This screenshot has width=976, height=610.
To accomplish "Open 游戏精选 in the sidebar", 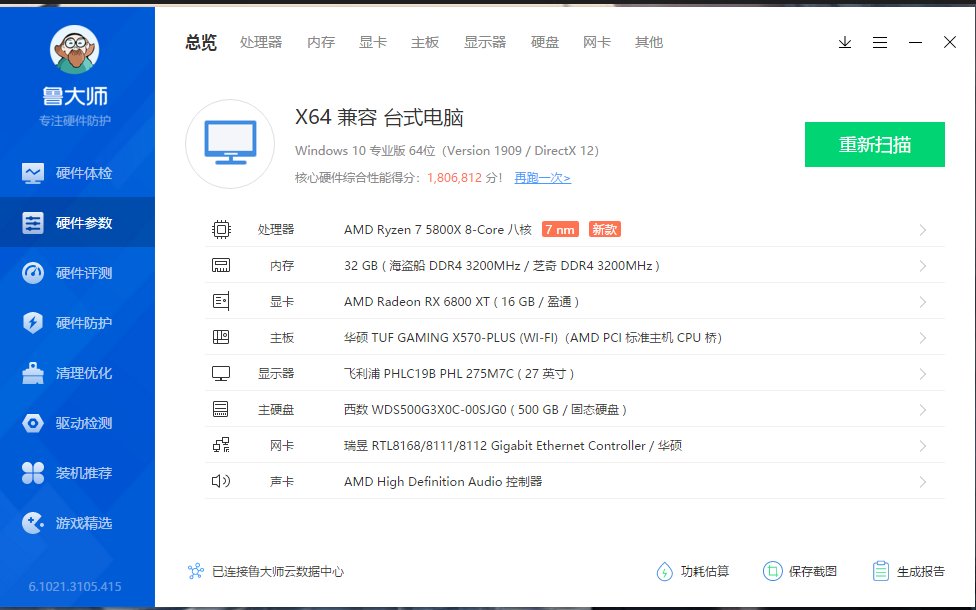I will 77,523.
